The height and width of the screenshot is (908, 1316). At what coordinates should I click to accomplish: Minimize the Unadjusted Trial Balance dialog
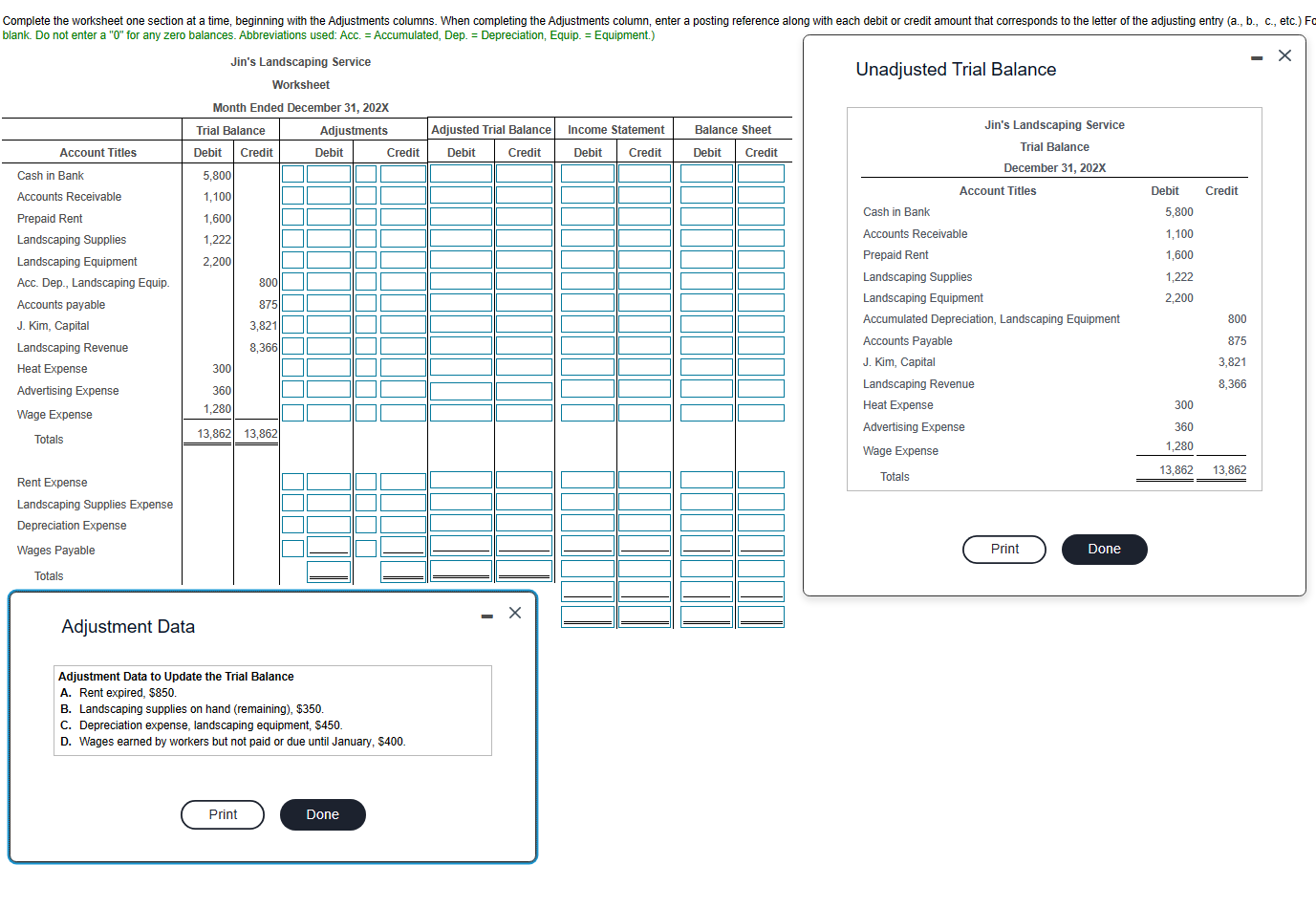(x=1257, y=58)
